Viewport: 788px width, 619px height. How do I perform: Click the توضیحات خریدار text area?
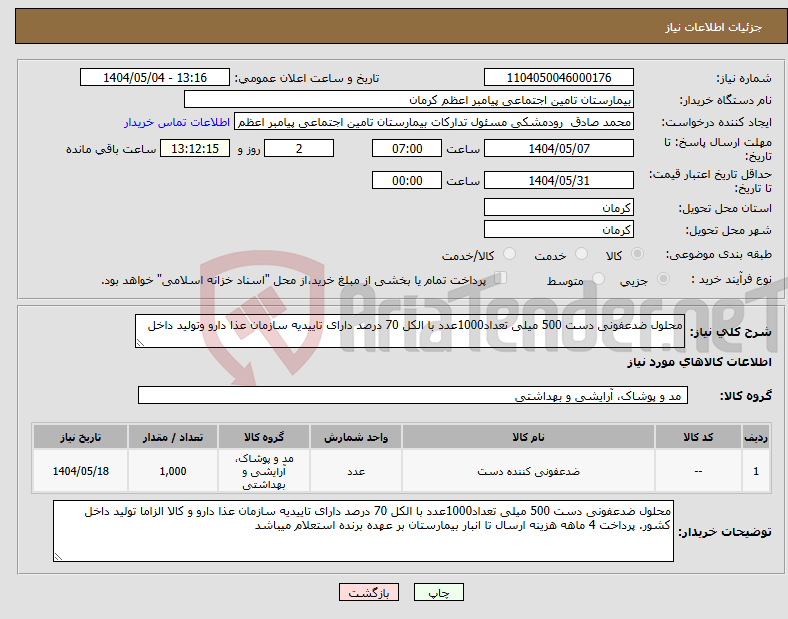point(363,531)
